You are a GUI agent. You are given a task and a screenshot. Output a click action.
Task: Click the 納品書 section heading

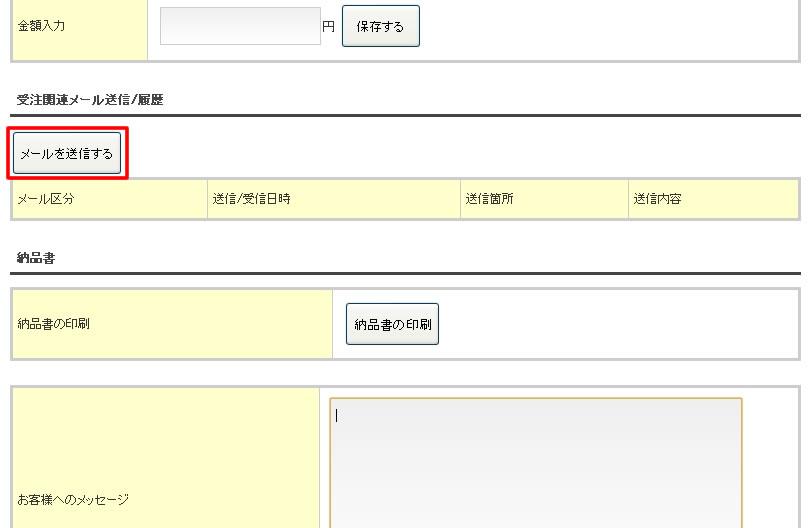(36, 258)
